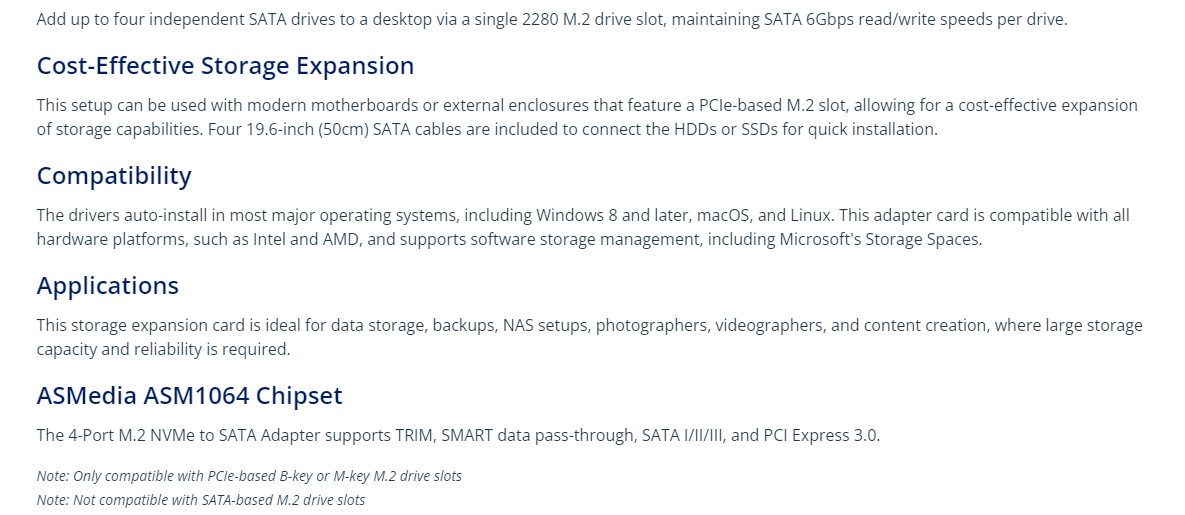Click the Compatibility section heading
1185x515 pixels.
click(114, 175)
